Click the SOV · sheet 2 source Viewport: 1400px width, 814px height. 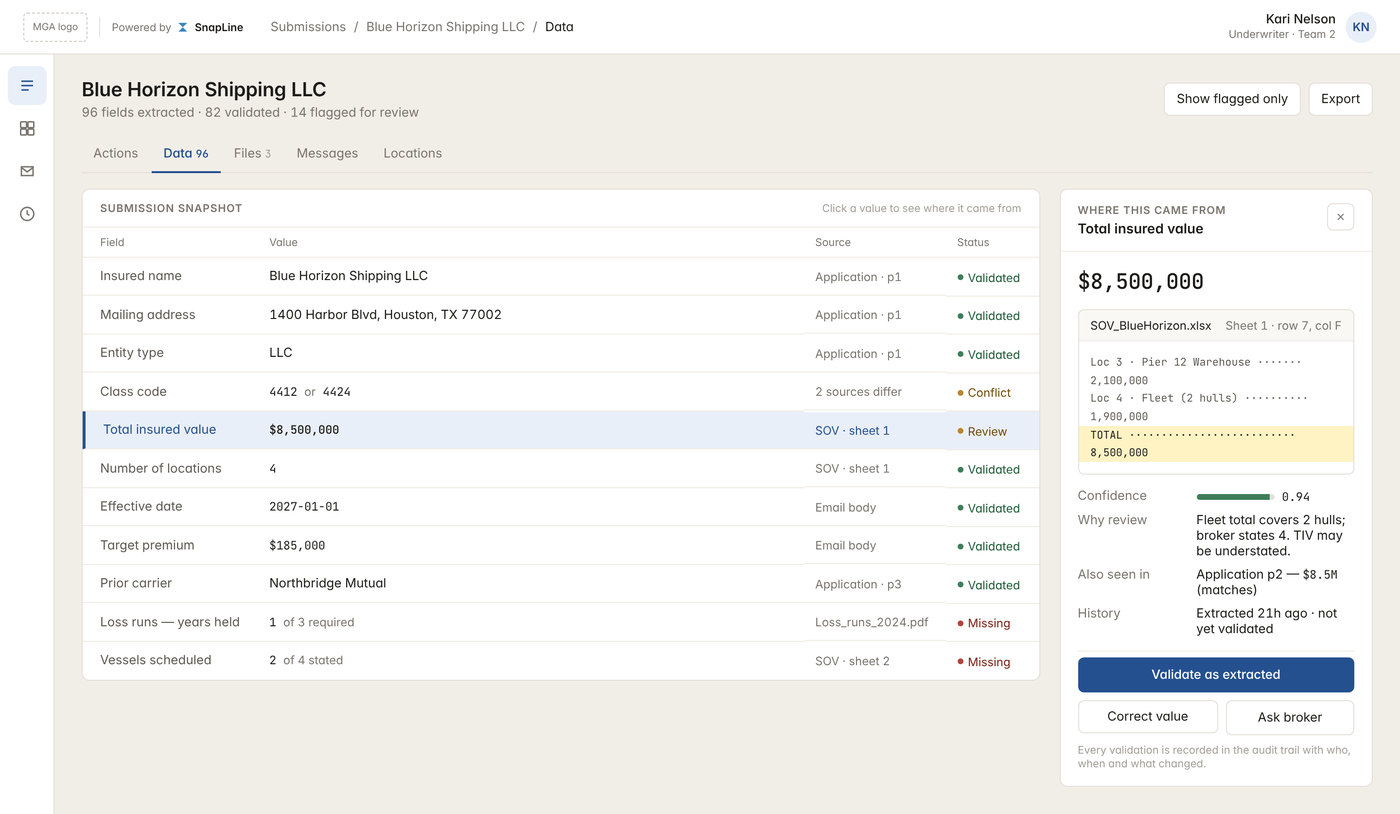852,660
